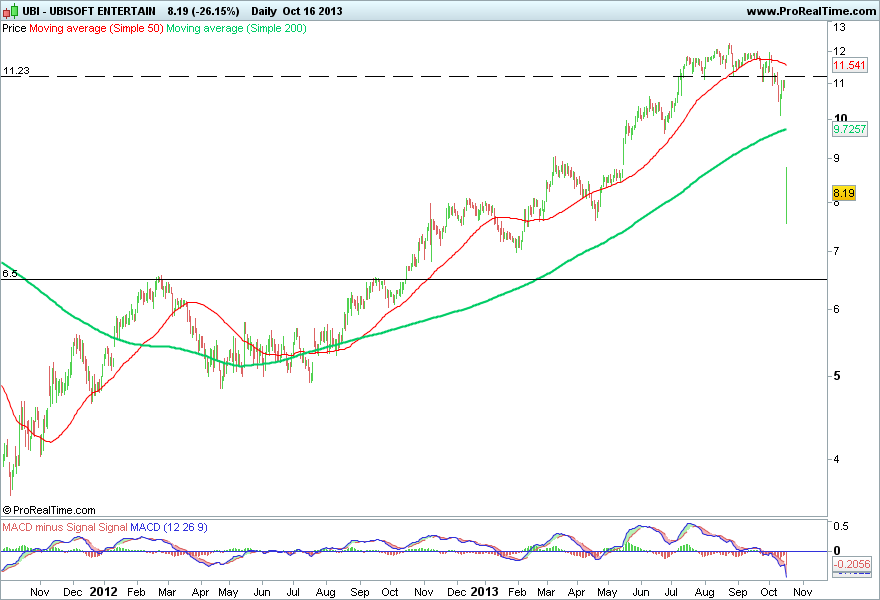Click the last Nov label on time axis
Viewport: 880px width, 600px height.
[x=803, y=592]
